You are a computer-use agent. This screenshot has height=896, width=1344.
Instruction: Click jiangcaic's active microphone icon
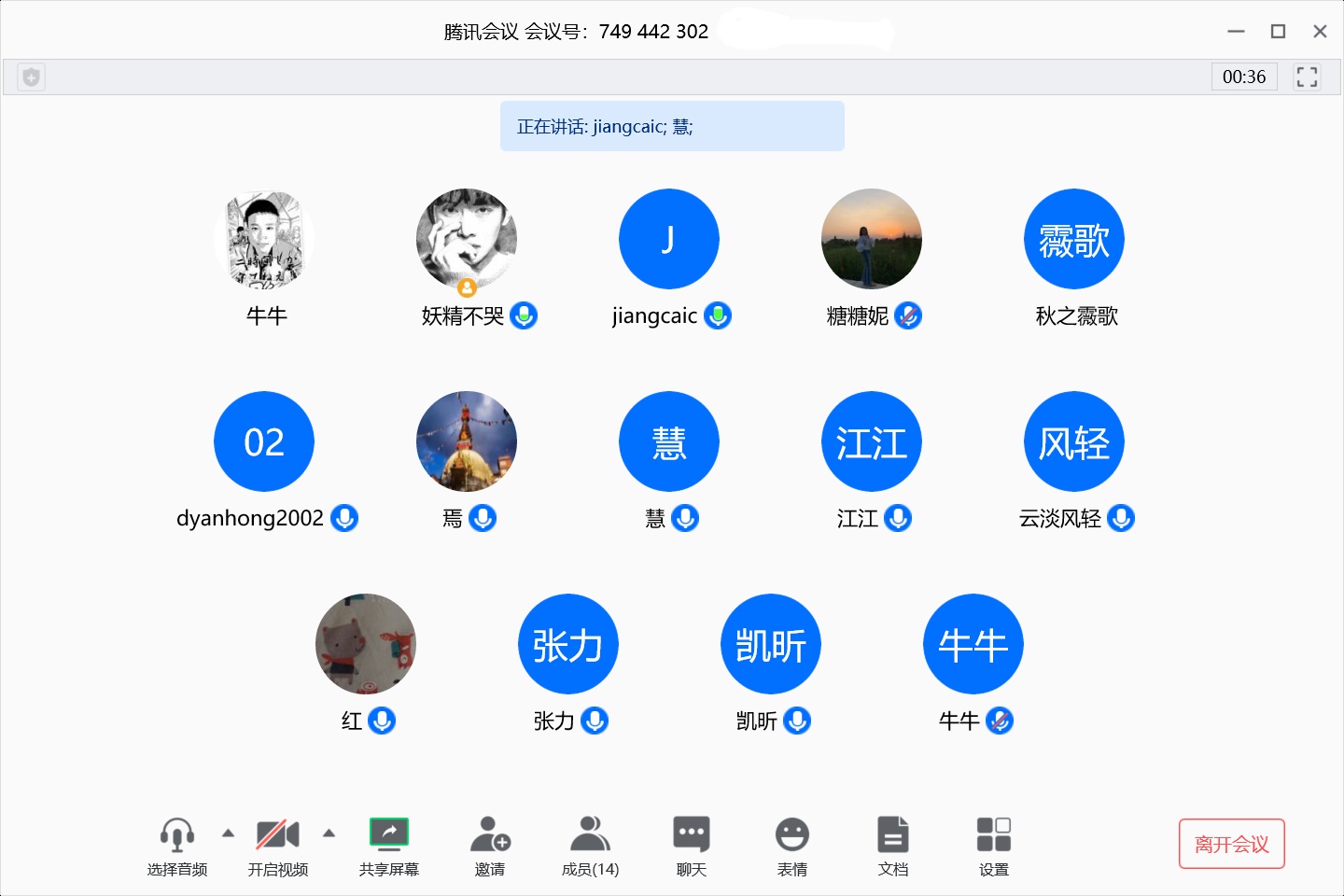[x=718, y=316]
